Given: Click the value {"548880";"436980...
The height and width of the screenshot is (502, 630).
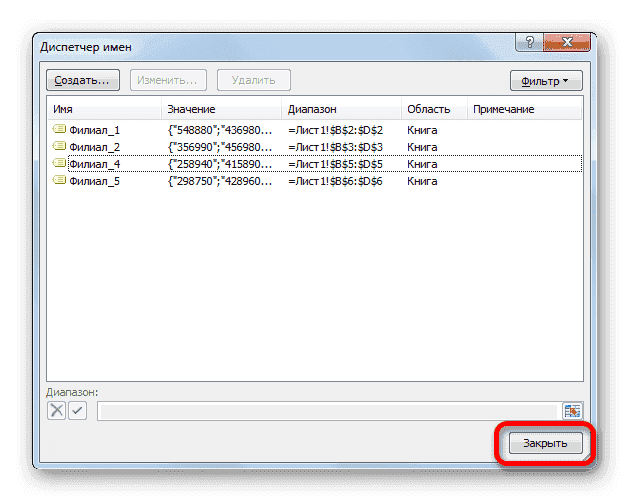Looking at the screenshot, I should pyautogui.click(x=220, y=130).
